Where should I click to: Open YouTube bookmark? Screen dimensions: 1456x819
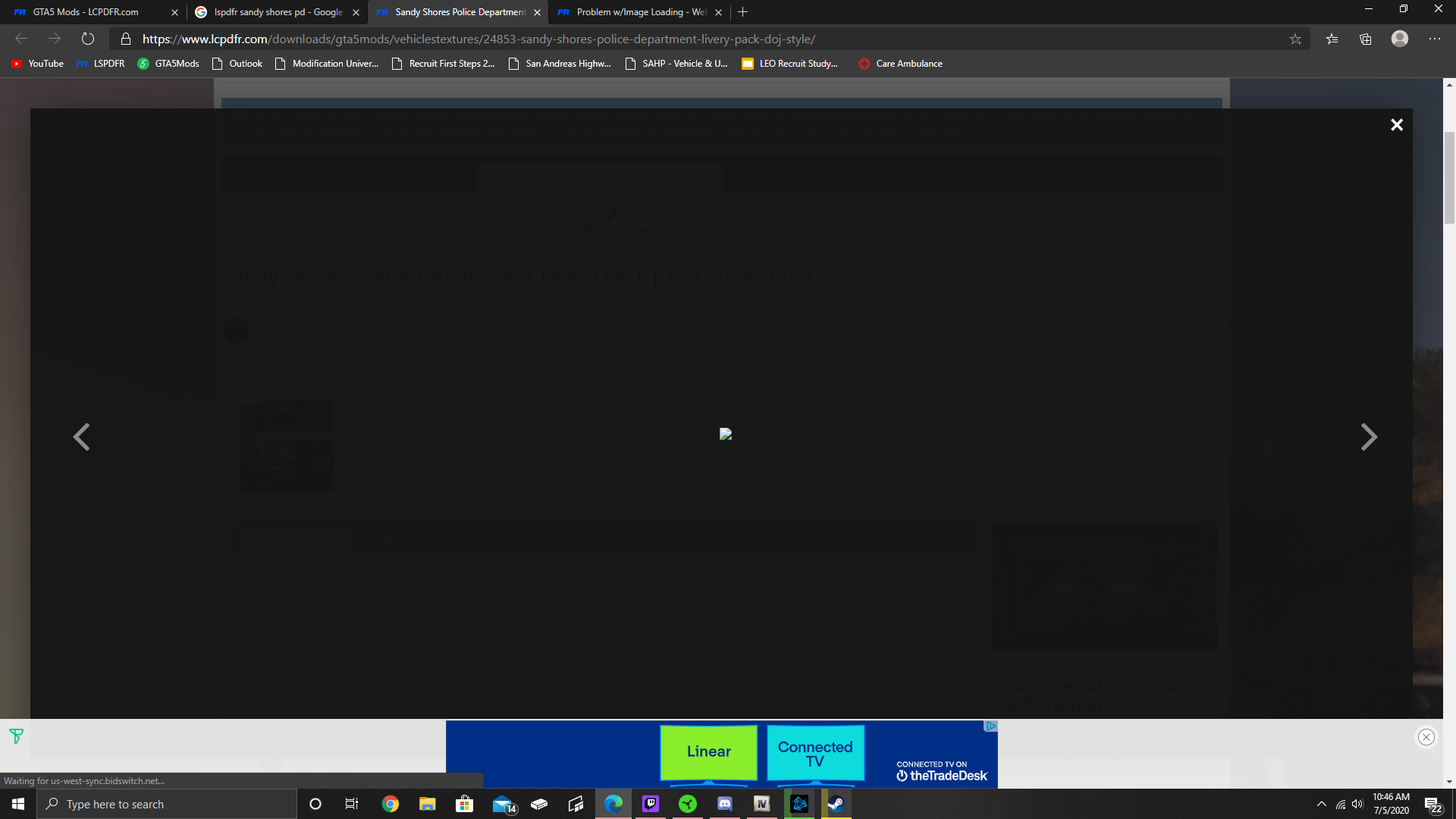(x=38, y=64)
